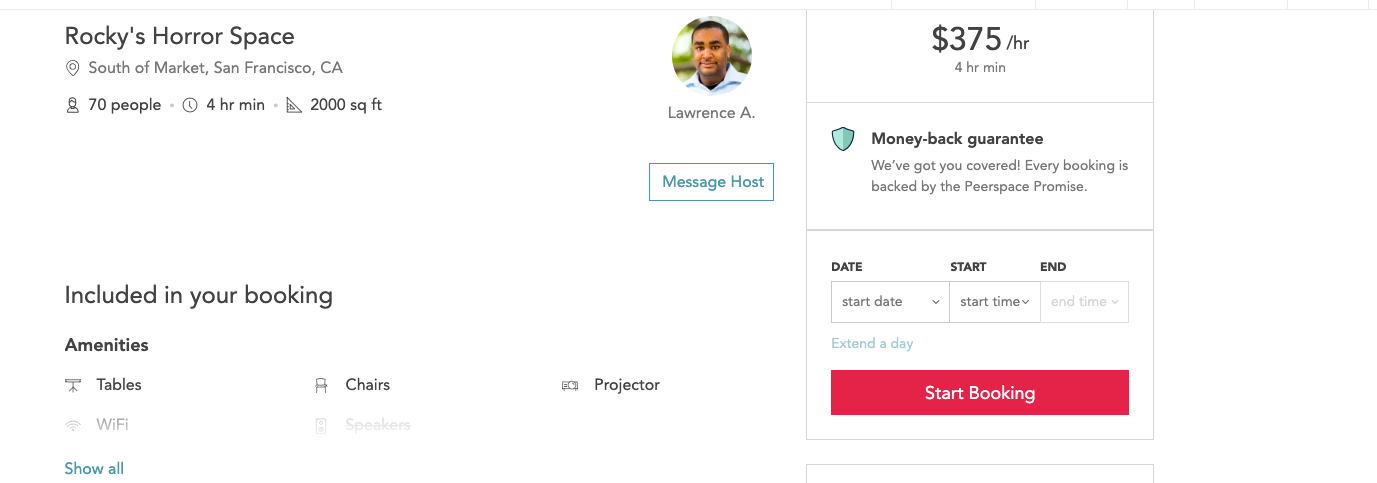Click the WiFi amenity icon
1377x483 pixels.
coord(73,425)
